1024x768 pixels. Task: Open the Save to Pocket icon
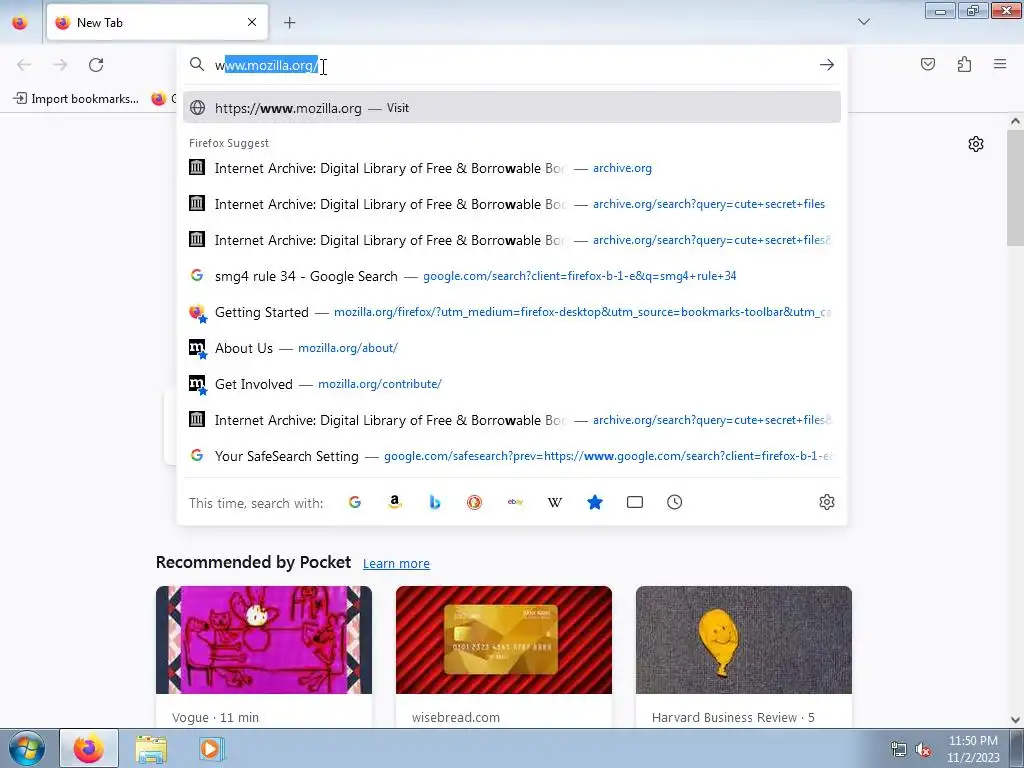pyautogui.click(x=928, y=64)
